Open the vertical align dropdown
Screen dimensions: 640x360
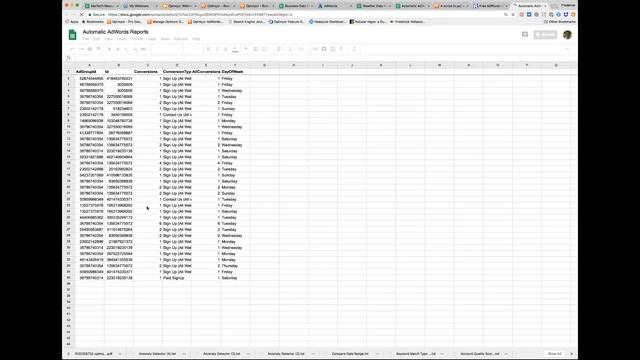[x=291, y=49]
